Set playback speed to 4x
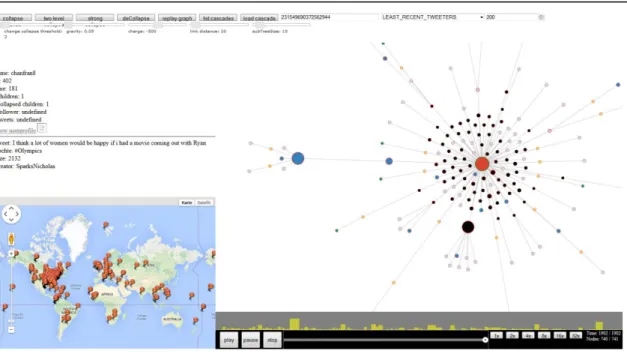 click(528, 335)
